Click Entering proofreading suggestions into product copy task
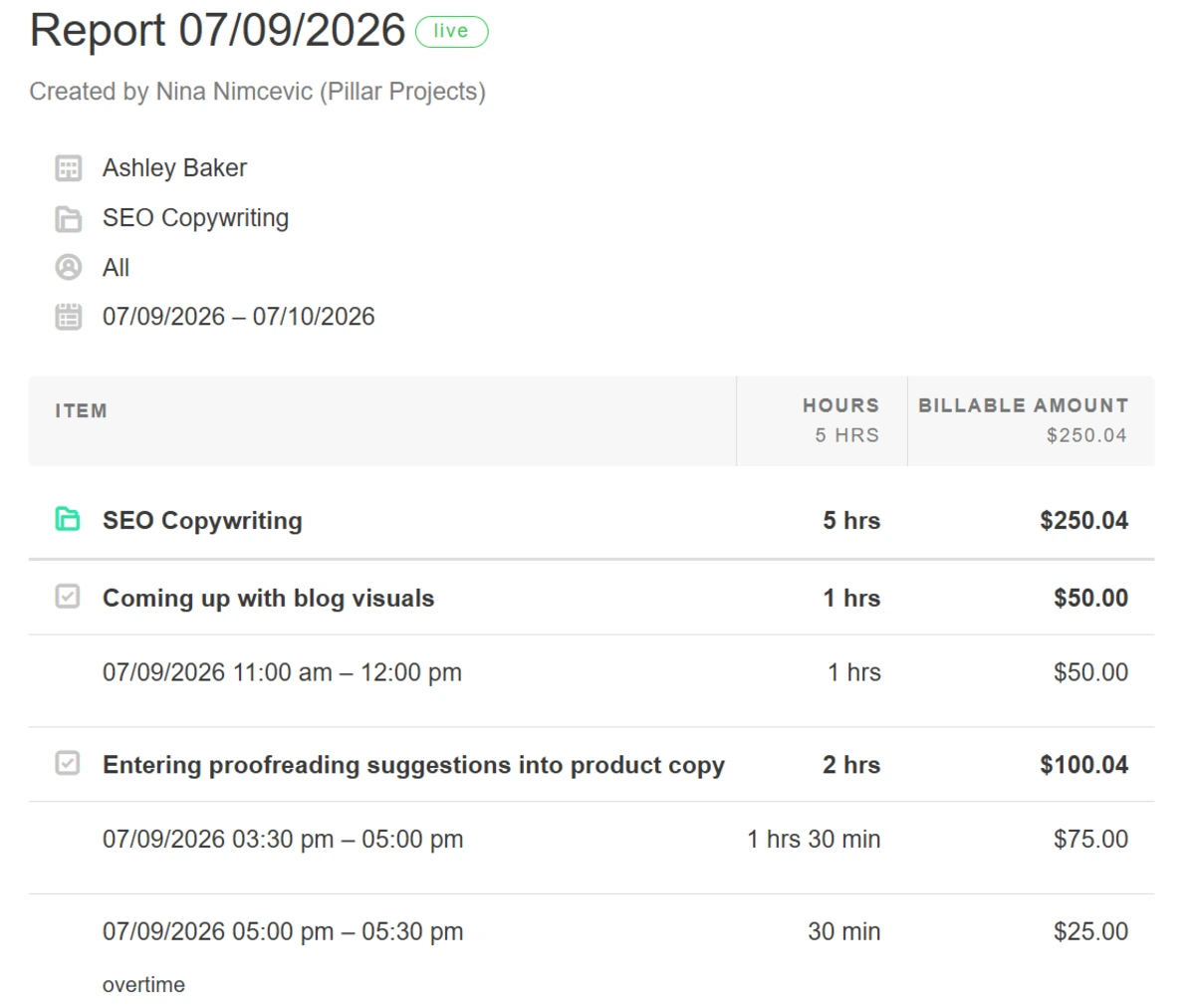Screen dimensions: 1195x1008 tap(413, 765)
